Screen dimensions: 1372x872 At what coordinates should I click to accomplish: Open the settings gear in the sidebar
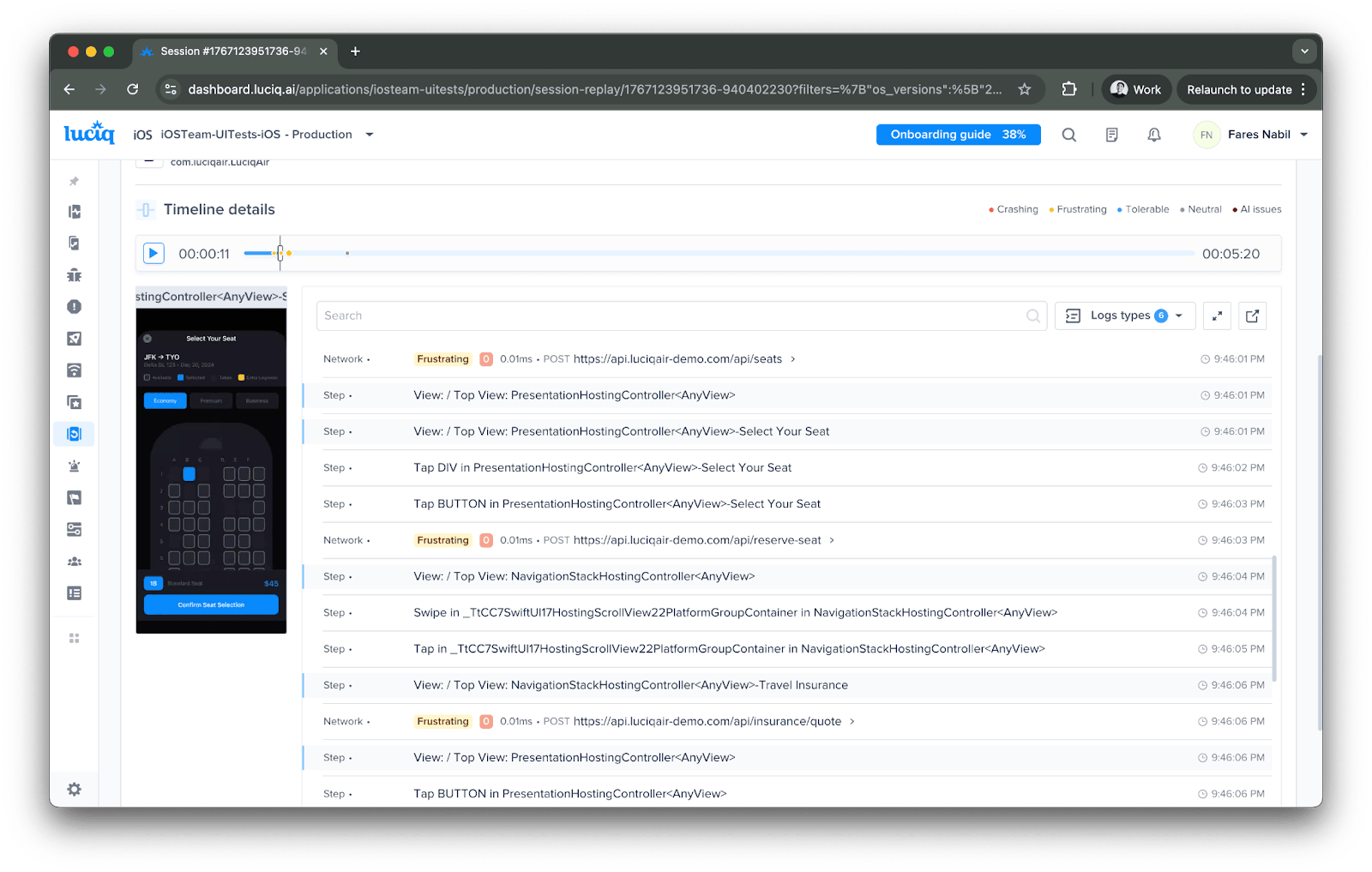pos(75,790)
